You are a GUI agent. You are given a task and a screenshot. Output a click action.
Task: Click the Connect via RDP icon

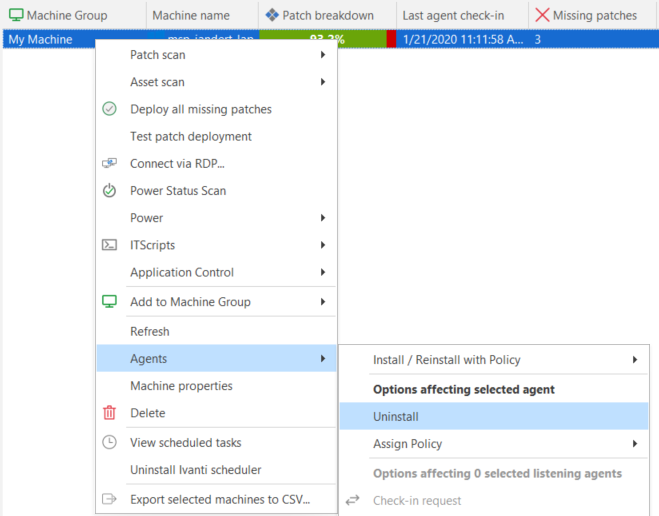110,163
